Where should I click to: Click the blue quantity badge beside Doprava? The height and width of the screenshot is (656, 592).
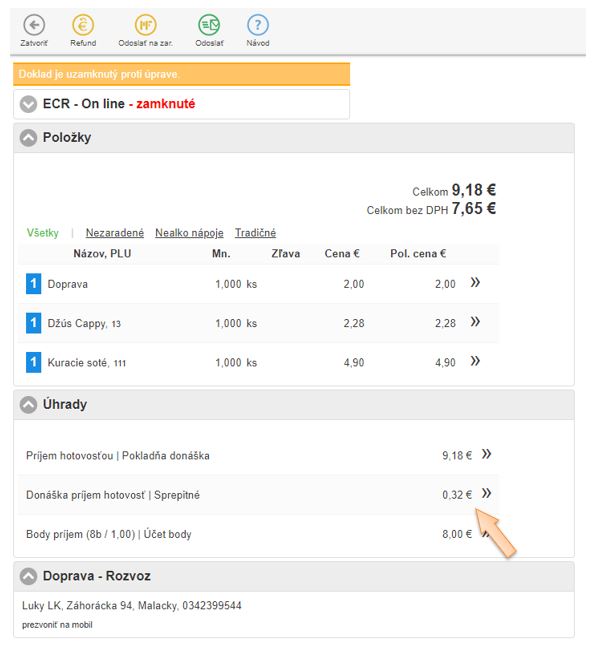33,284
